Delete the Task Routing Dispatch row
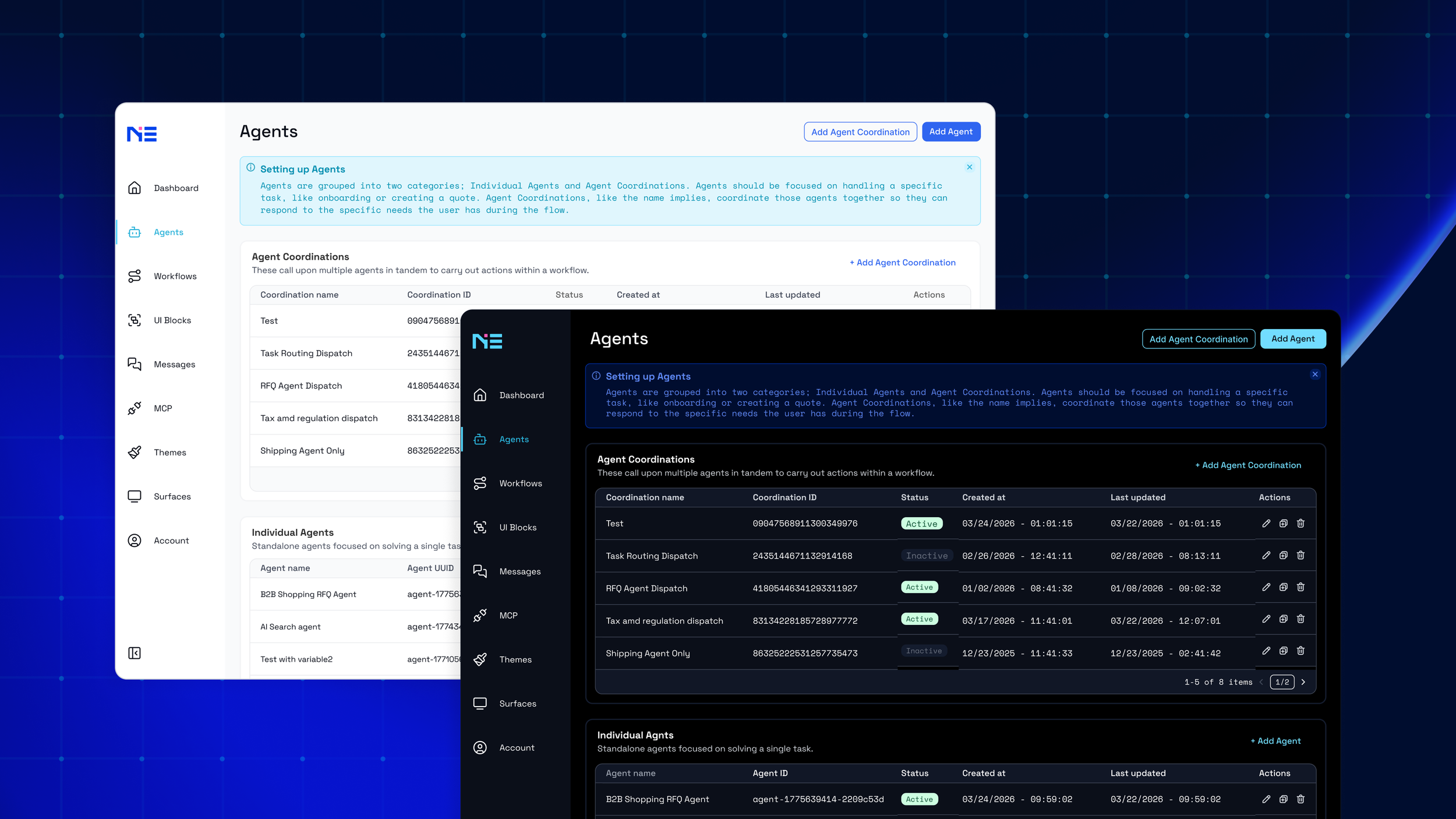 (x=1300, y=555)
